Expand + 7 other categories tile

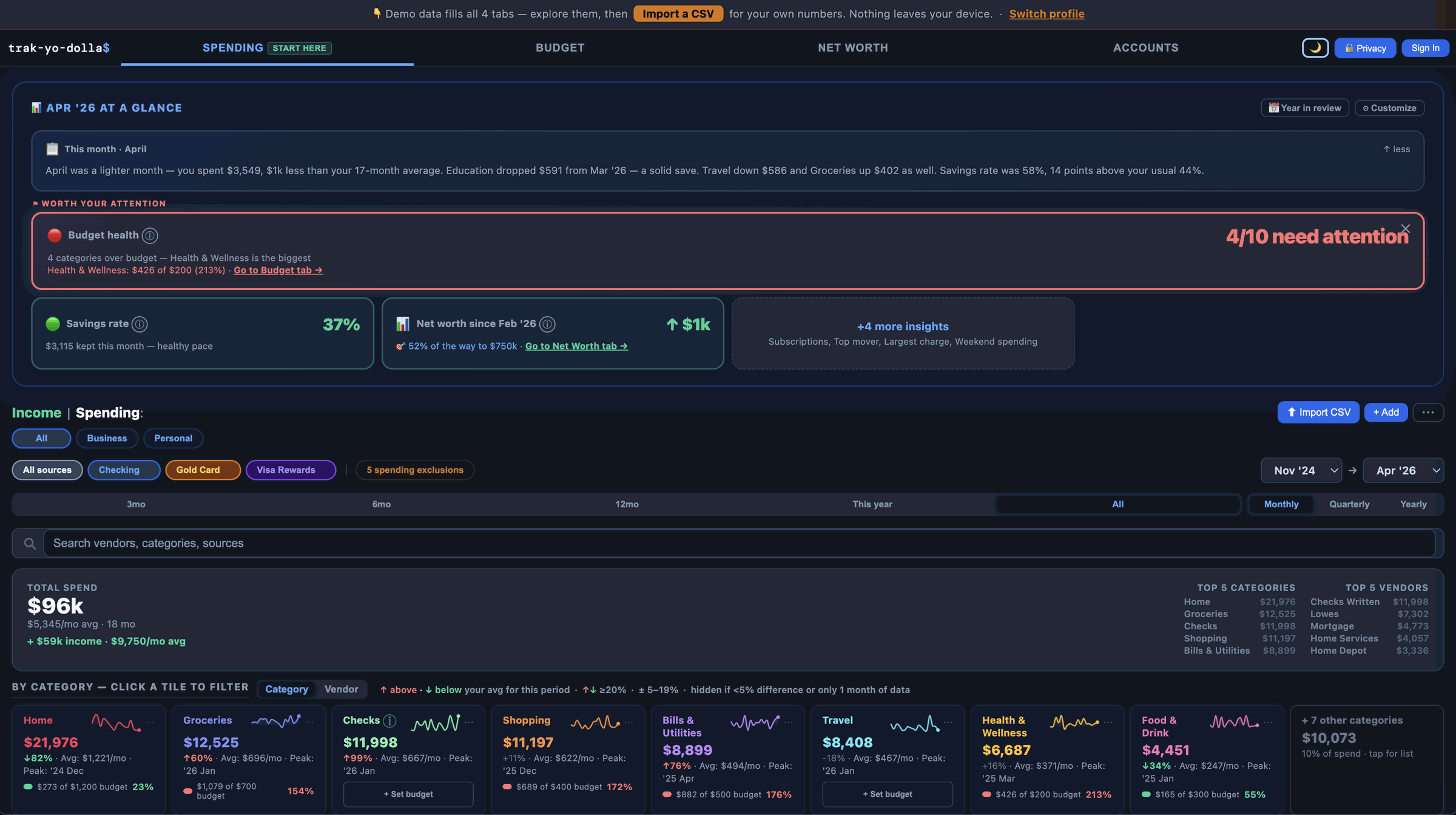click(1366, 759)
